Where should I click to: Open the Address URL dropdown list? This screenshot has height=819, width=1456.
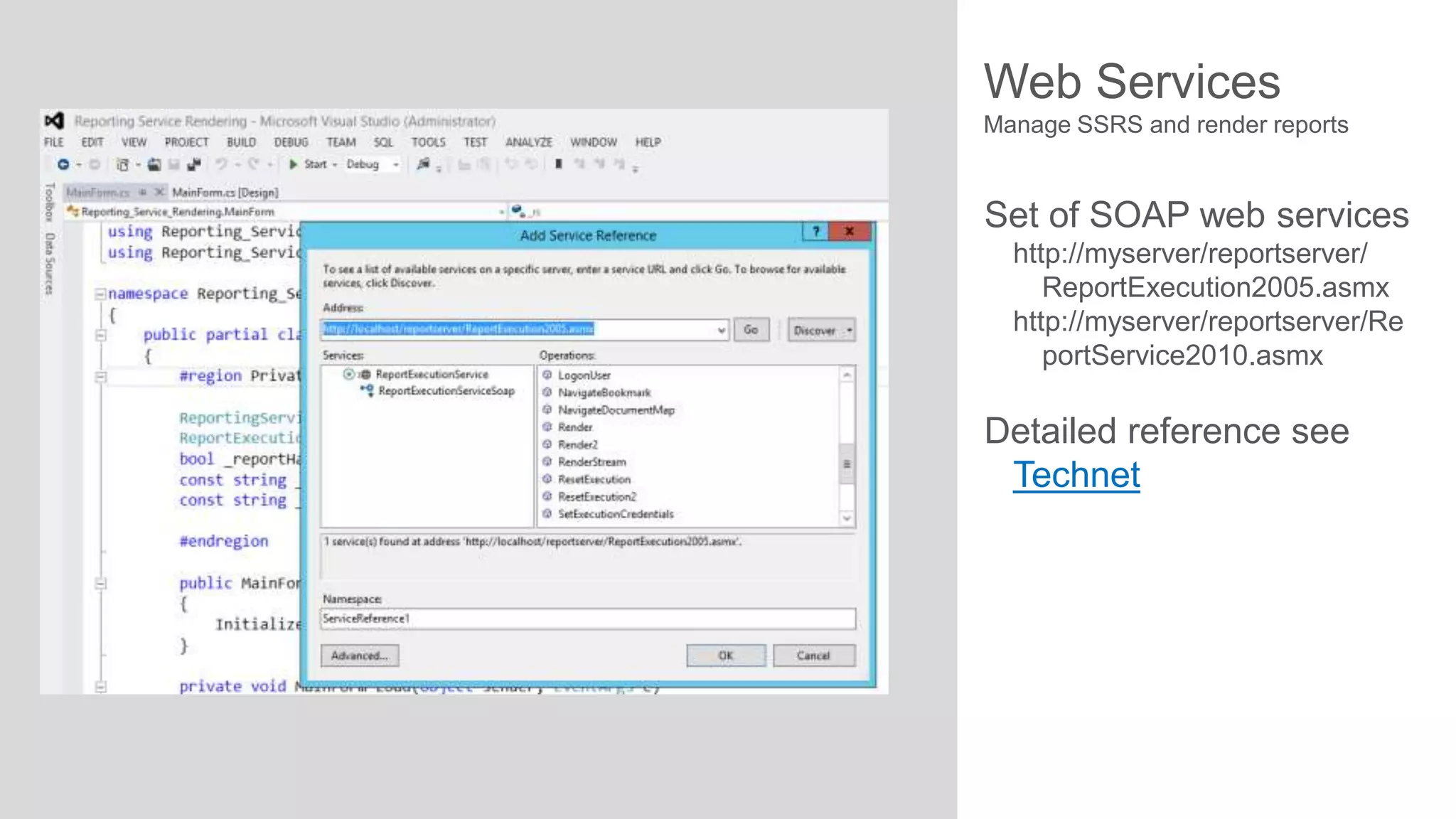coord(721,330)
